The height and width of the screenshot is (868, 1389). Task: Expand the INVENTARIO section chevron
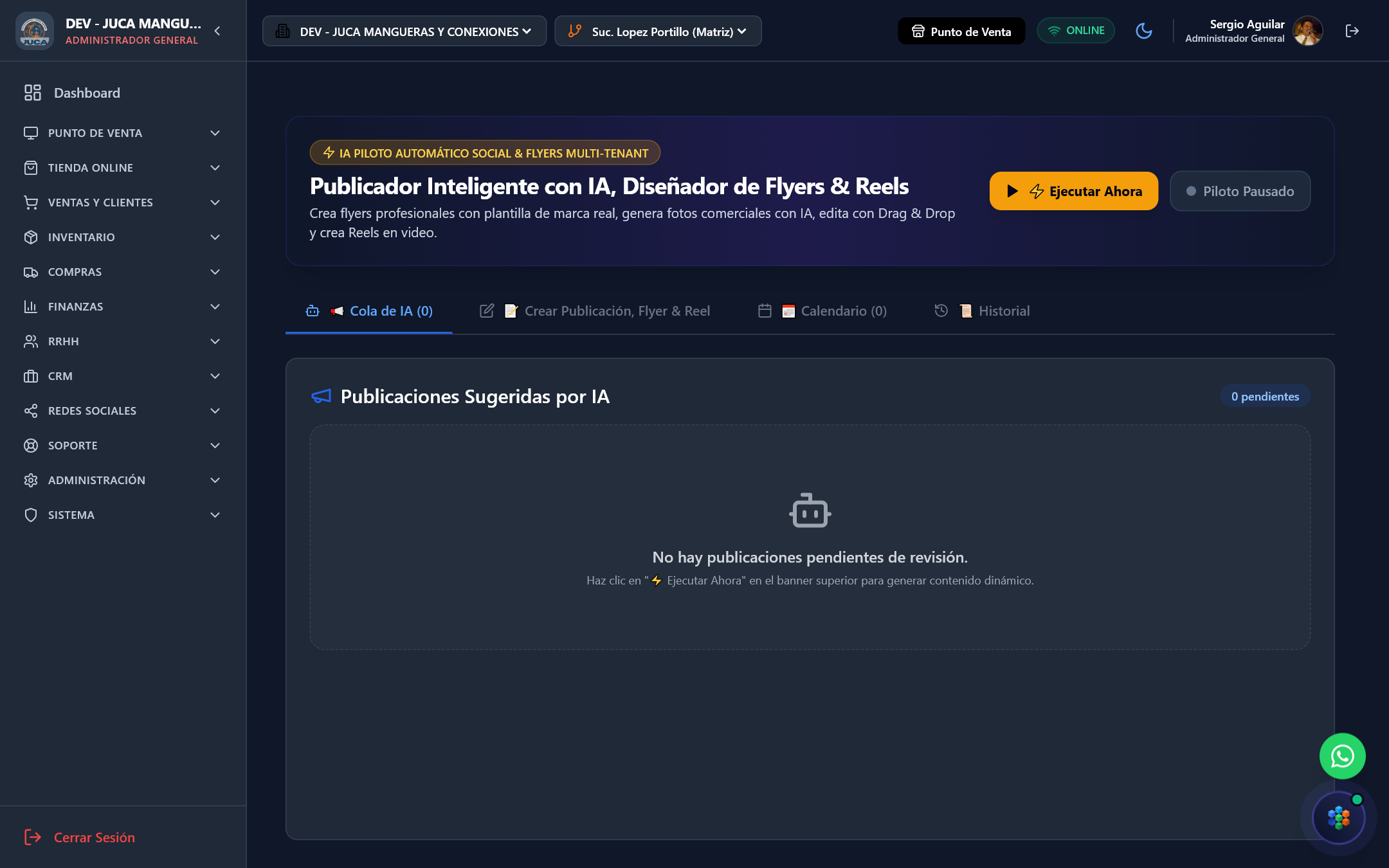coord(215,237)
